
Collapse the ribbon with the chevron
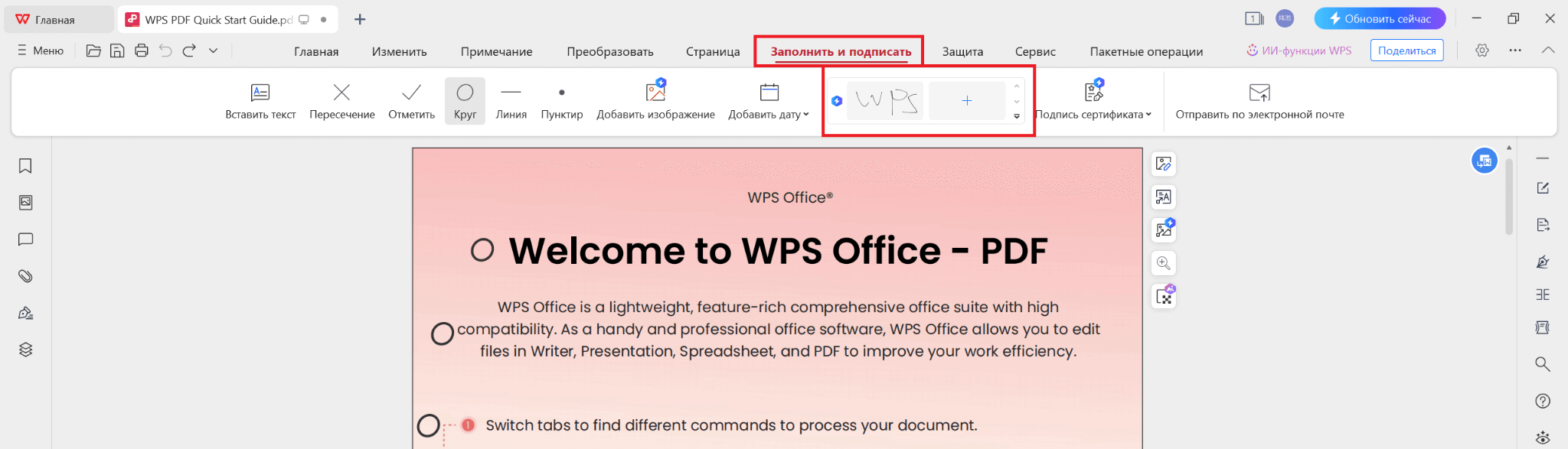pyautogui.click(x=1548, y=50)
